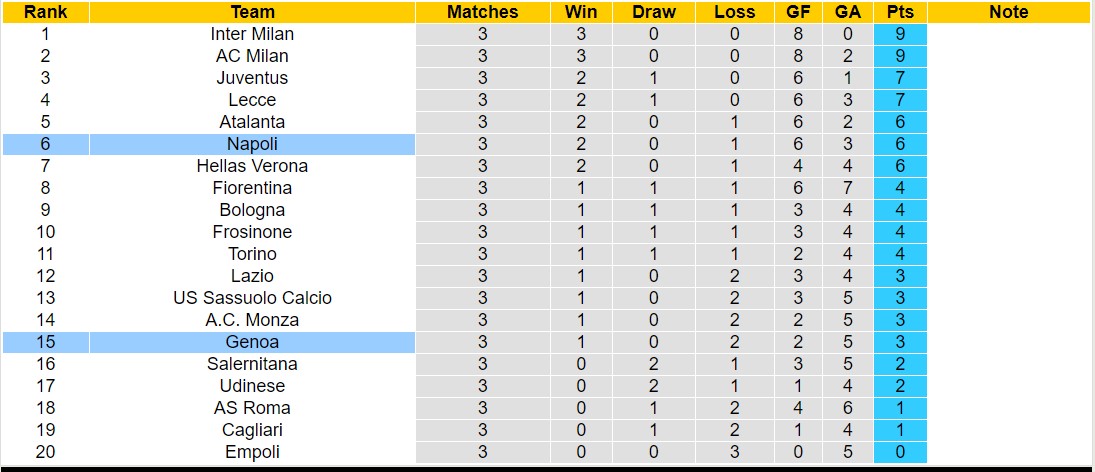Open the AC Milan team link
Image resolution: width=1095 pixels, height=472 pixels.
(252, 56)
